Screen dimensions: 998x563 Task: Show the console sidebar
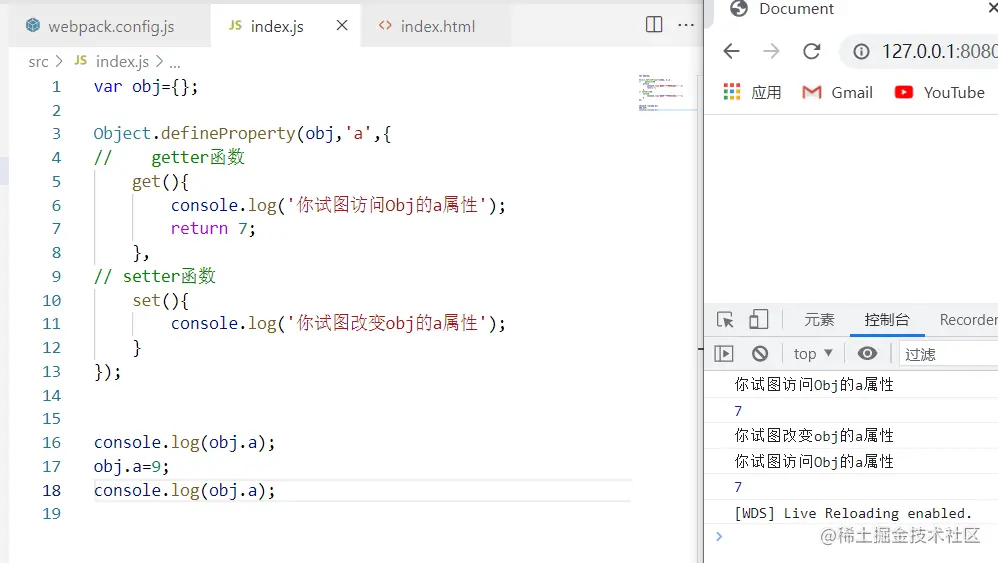pyautogui.click(x=724, y=354)
